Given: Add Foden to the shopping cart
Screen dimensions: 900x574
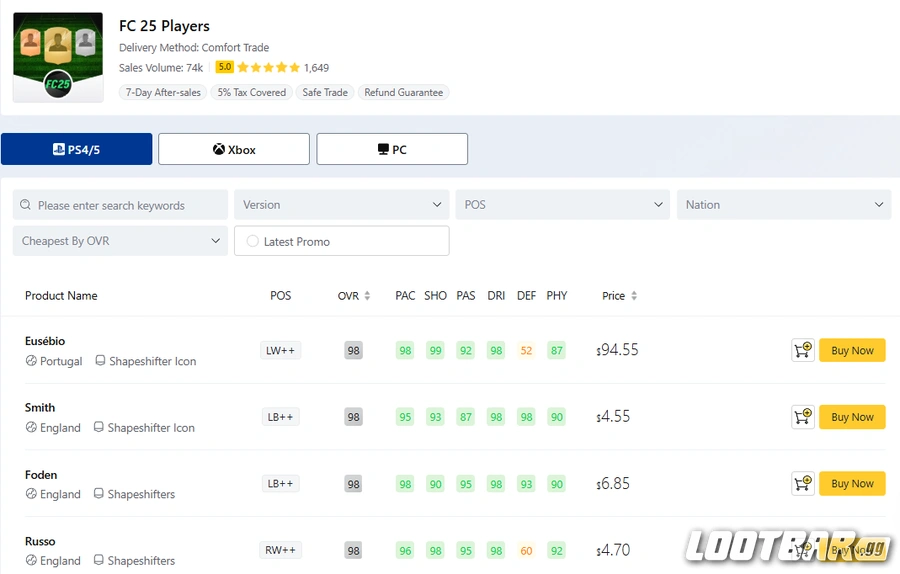Looking at the screenshot, I should click(x=802, y=484).
